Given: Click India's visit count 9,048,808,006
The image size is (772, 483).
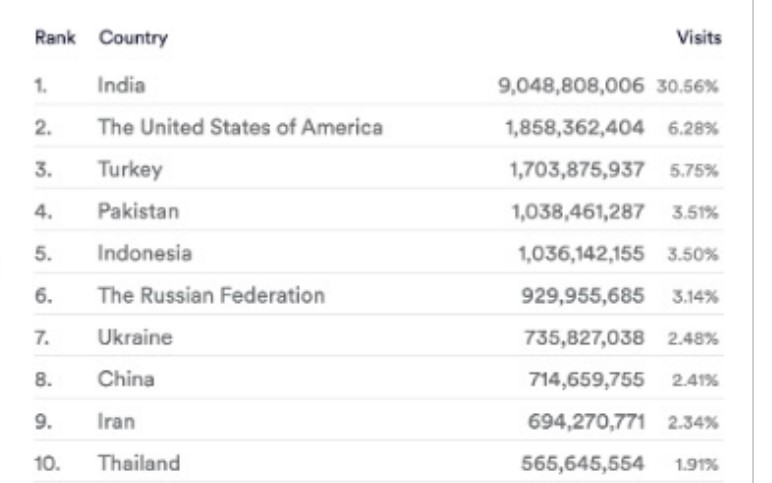Looking at the screenshot, I should pyautogui.click(x=571, y=86).
